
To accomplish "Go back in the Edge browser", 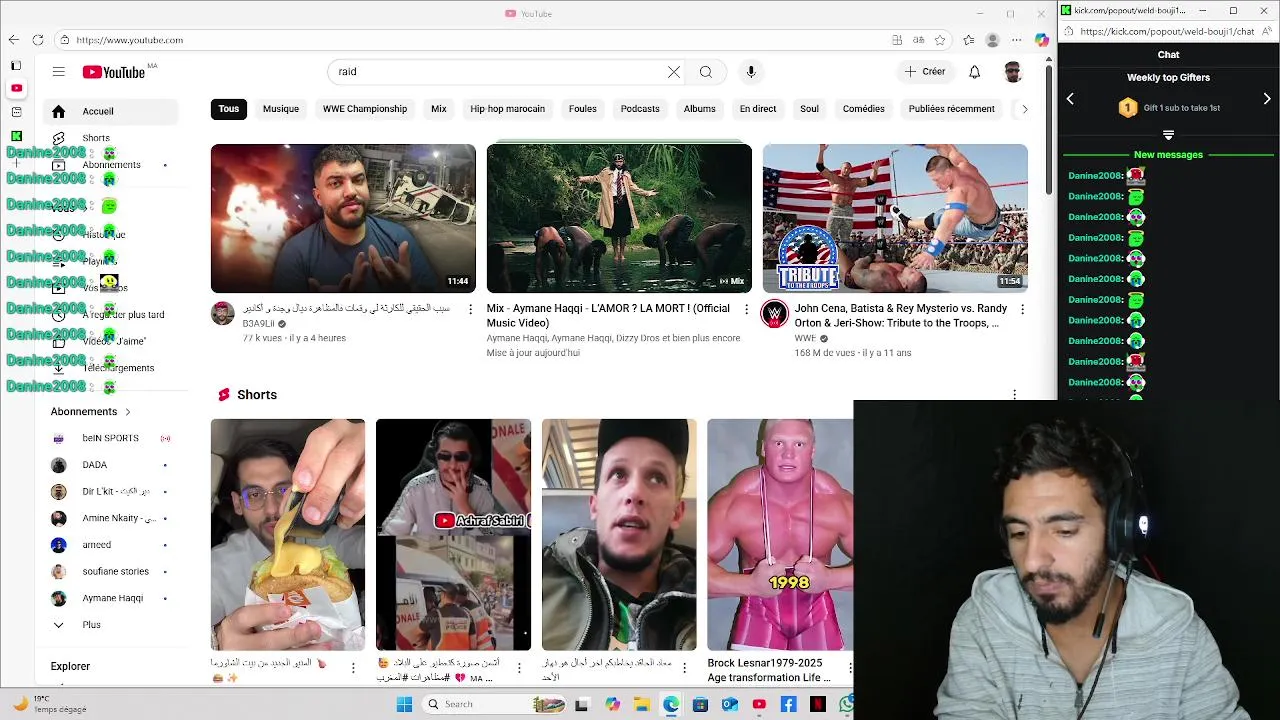I will click(x=13, y=40).
